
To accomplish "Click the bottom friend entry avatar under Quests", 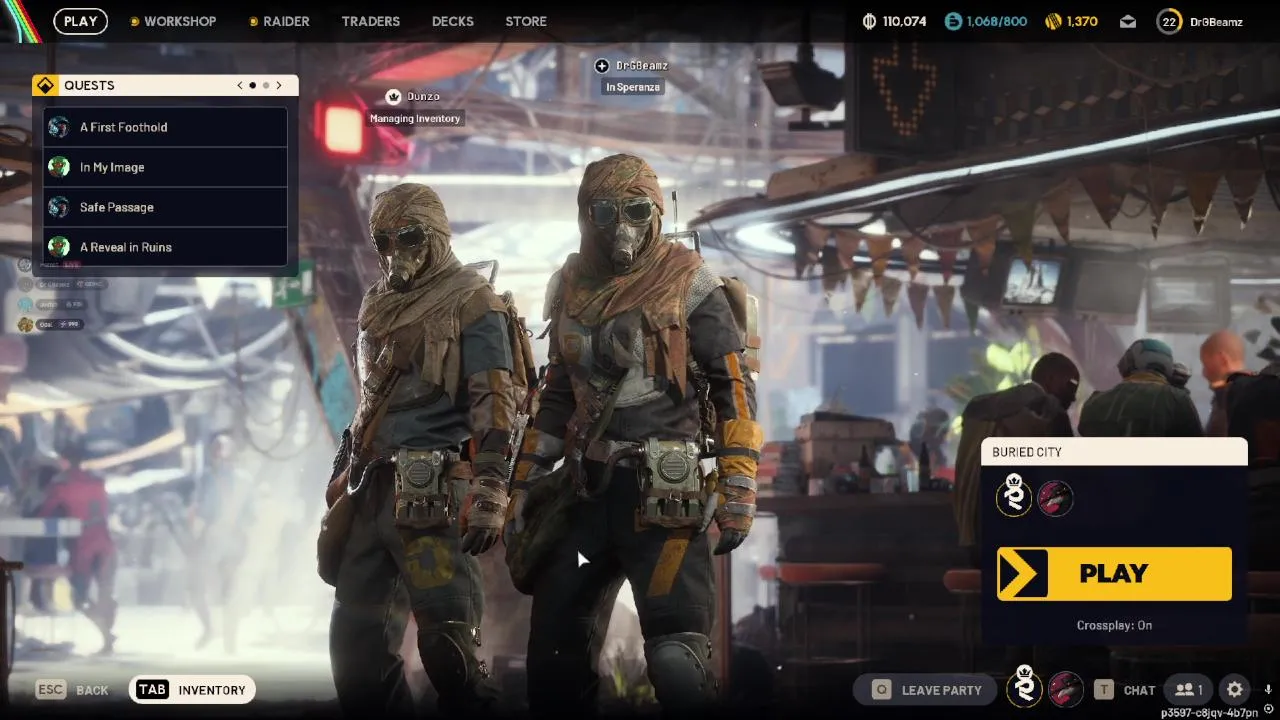I will [x=24, y=324].
